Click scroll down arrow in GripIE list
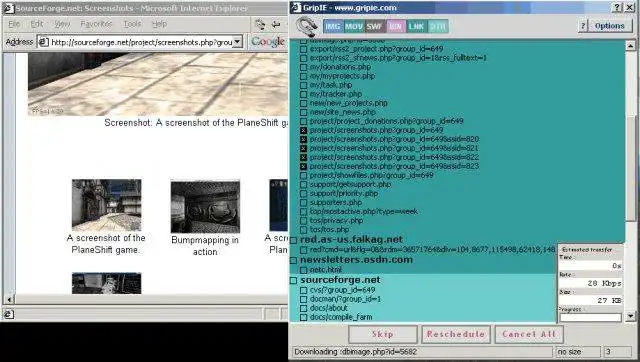The width and height of the screenshot is (640, 362). coord(631,316)
